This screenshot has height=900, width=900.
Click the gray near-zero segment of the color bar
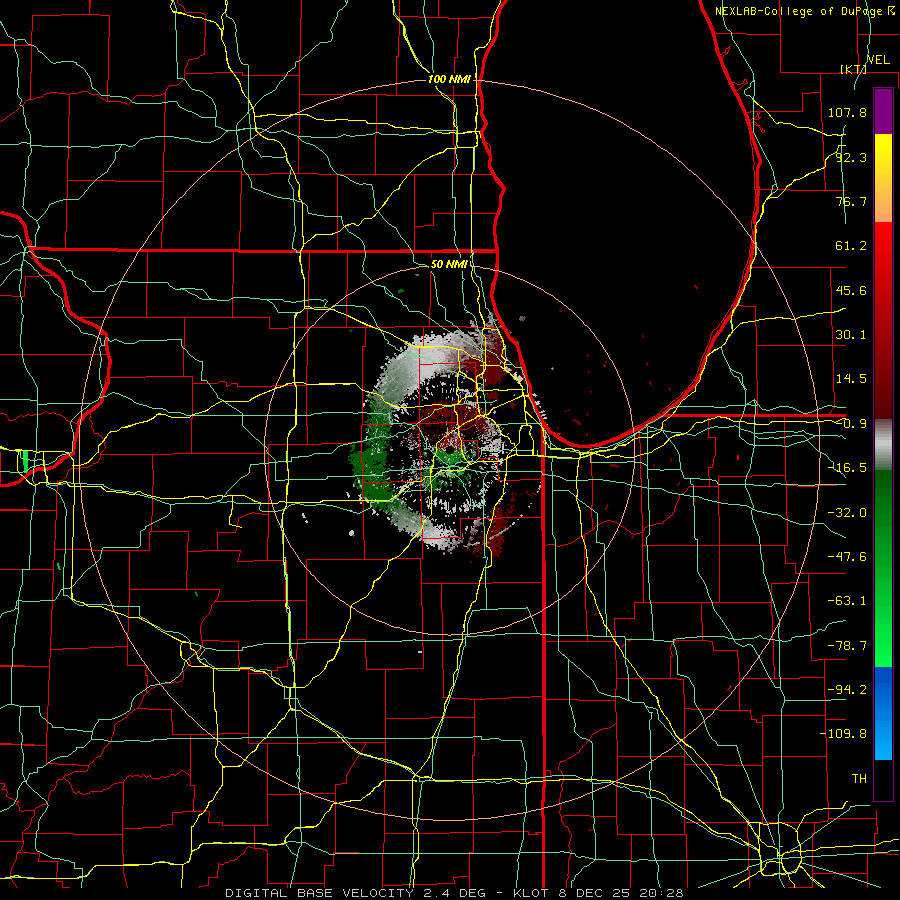[883, 445]
